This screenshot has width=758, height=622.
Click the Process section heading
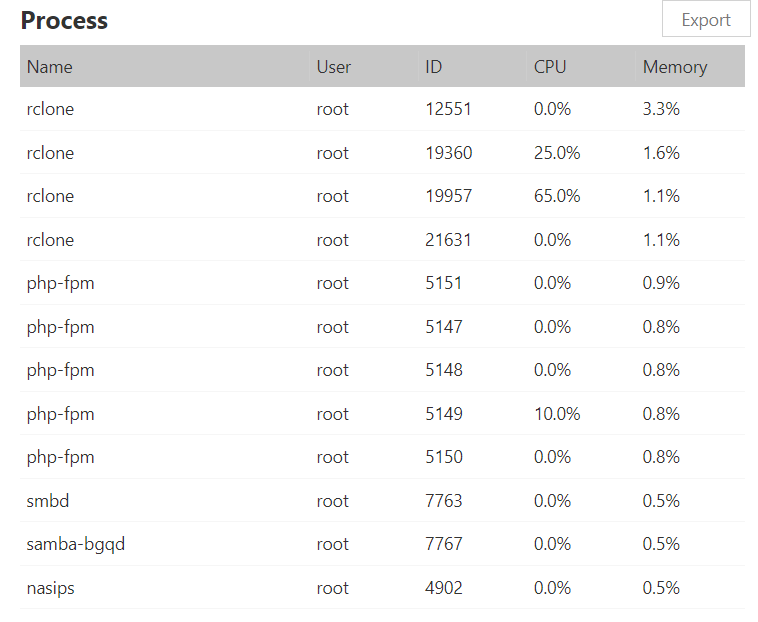coord(64,21)
